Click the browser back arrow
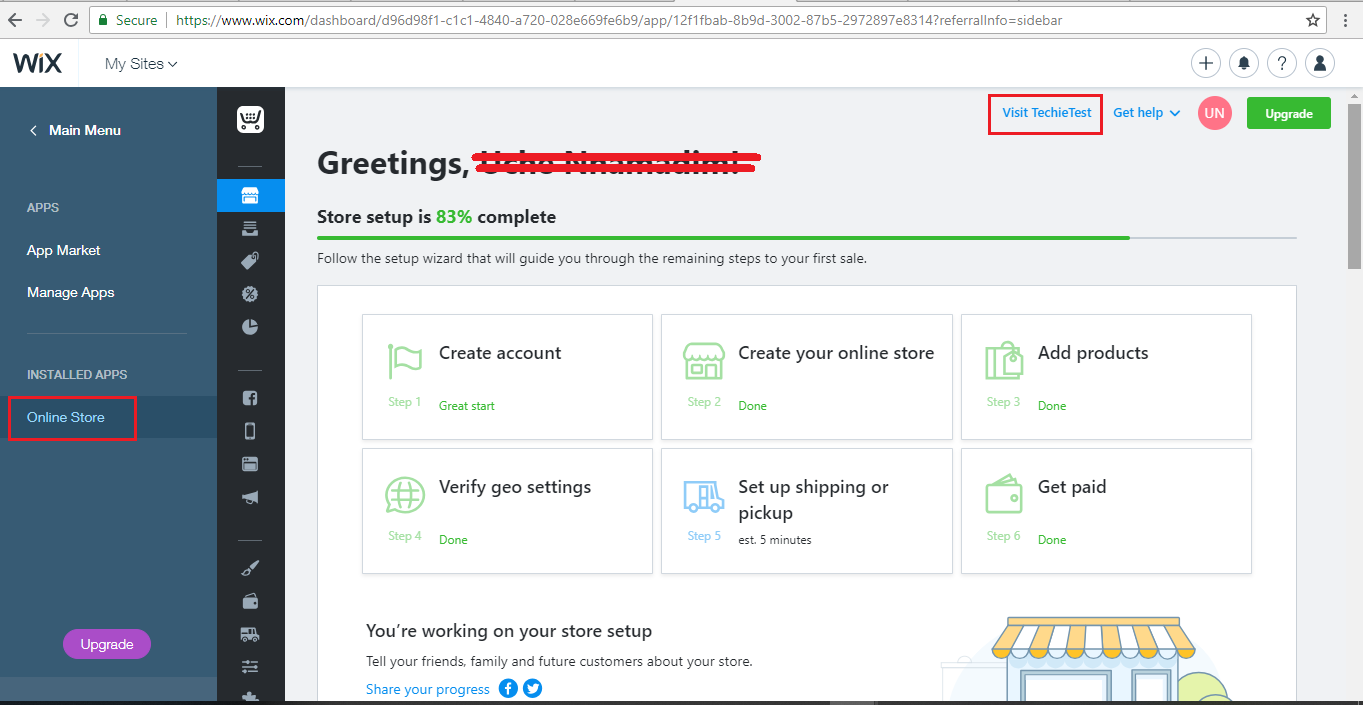This screenshot has height=705, width=1363. (x=16, y=20)
